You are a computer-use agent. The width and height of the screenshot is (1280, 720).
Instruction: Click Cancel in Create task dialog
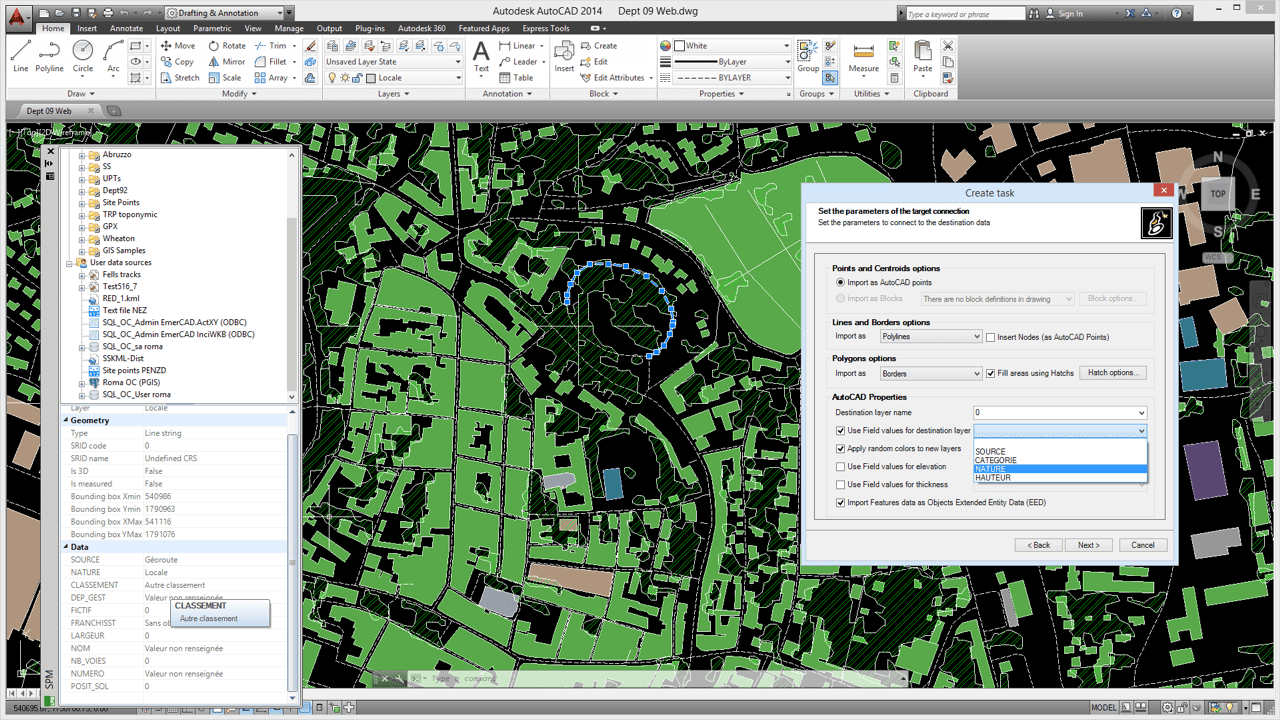click(x=1143, y=545)
